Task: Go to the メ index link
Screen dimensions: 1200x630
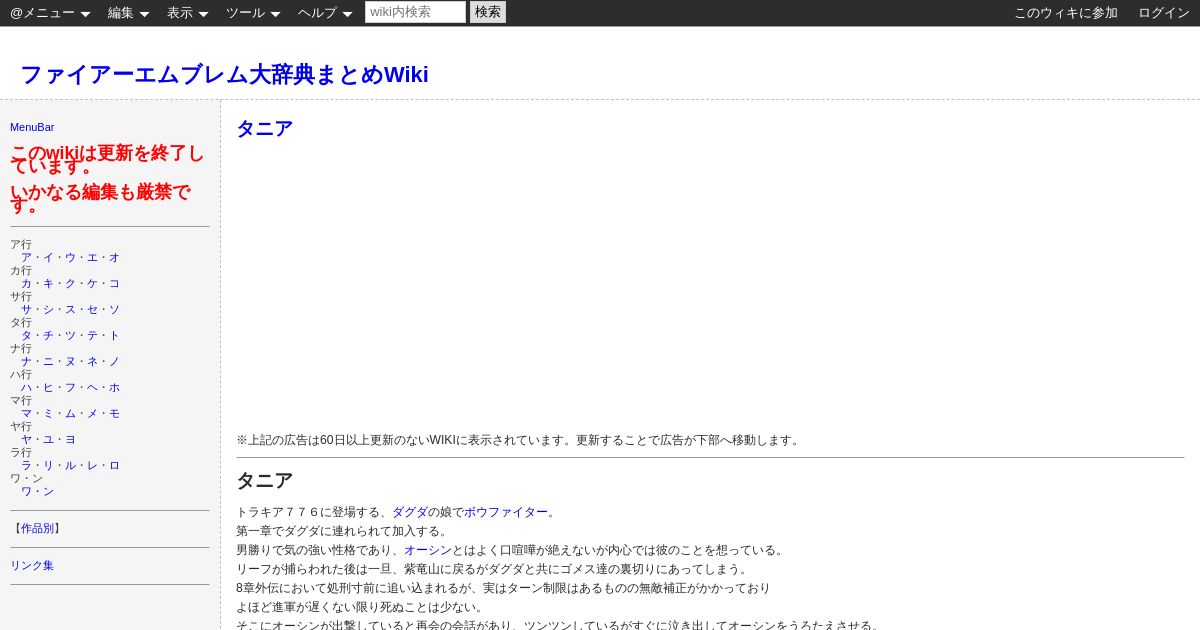Action: pos(92,414)
